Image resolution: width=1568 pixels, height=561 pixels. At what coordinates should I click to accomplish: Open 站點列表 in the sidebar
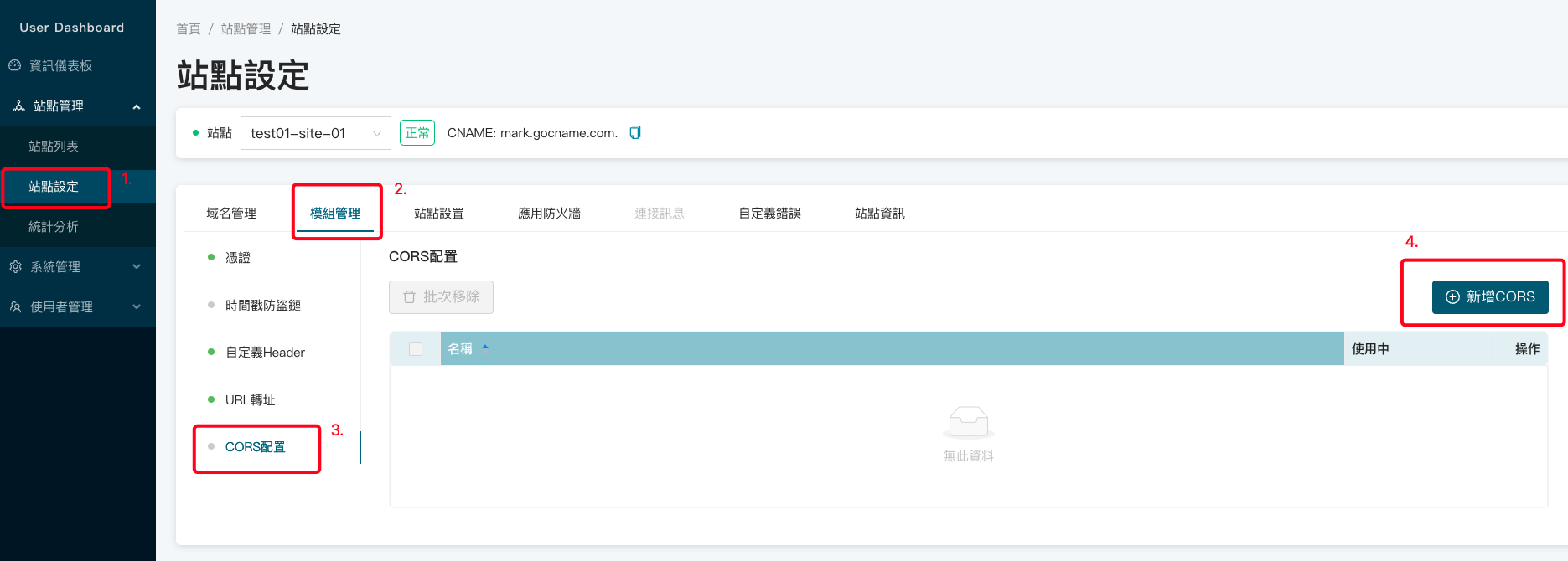tap(54, 147)
